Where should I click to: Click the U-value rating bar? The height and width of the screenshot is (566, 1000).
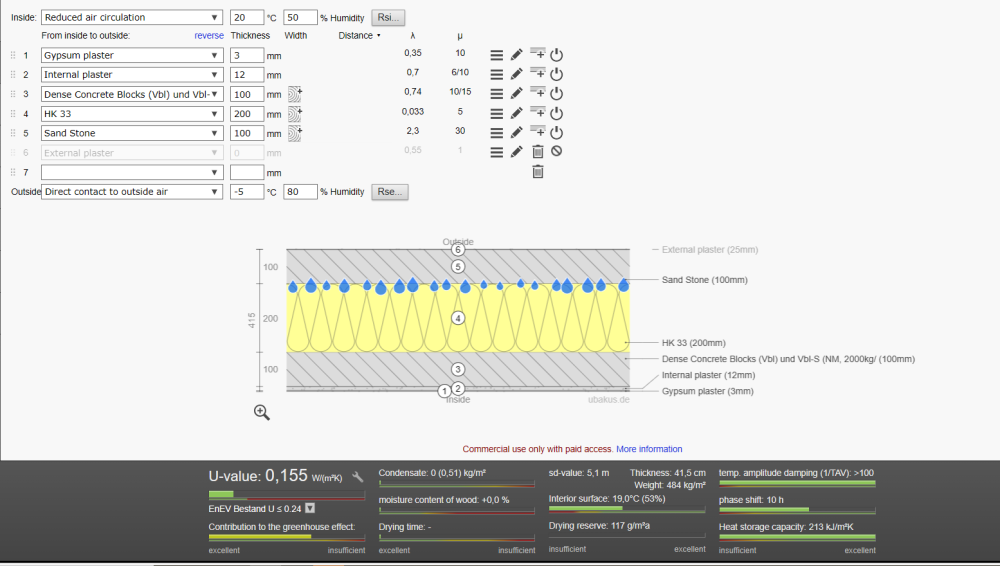click(286, 495)
